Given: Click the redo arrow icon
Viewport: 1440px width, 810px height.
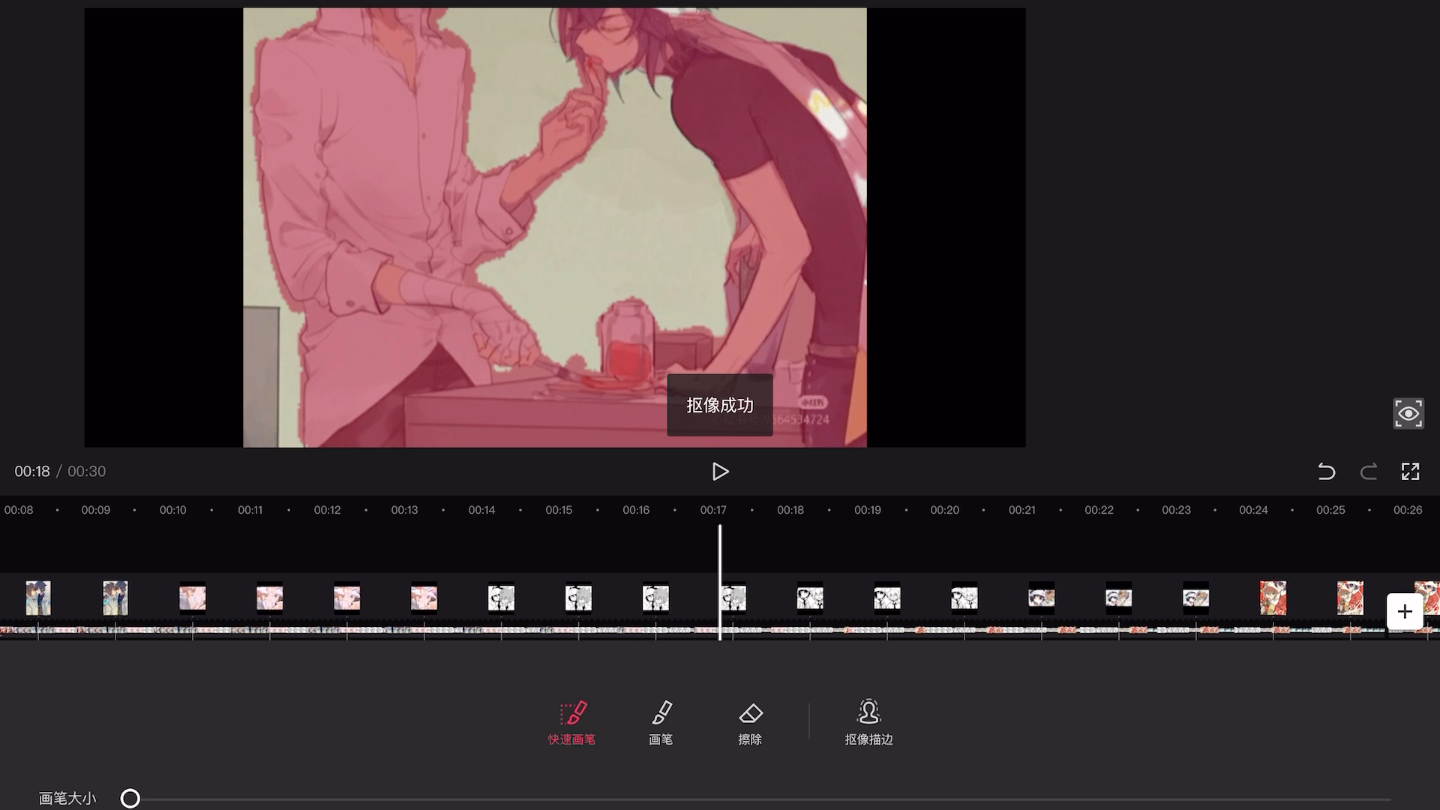Looking at the screenshot, I should pos(1369,471).
